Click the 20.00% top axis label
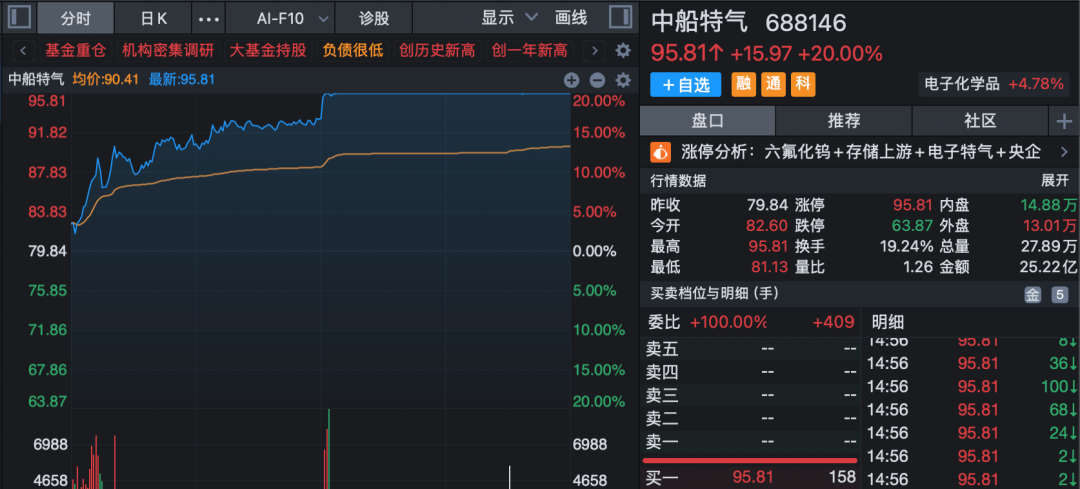1080x489 pixels. (599, 101)
